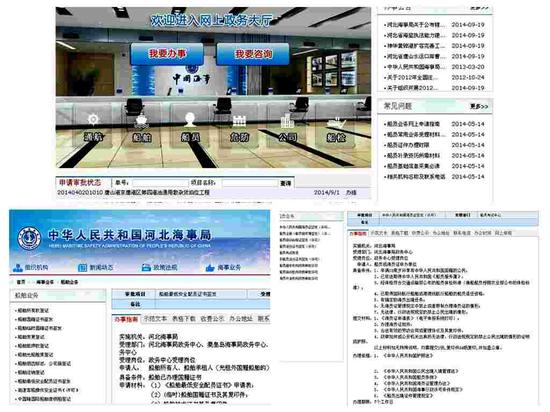
Task: Click the 新闻动态 calendar icon
Action: click(x=82, y=268)
